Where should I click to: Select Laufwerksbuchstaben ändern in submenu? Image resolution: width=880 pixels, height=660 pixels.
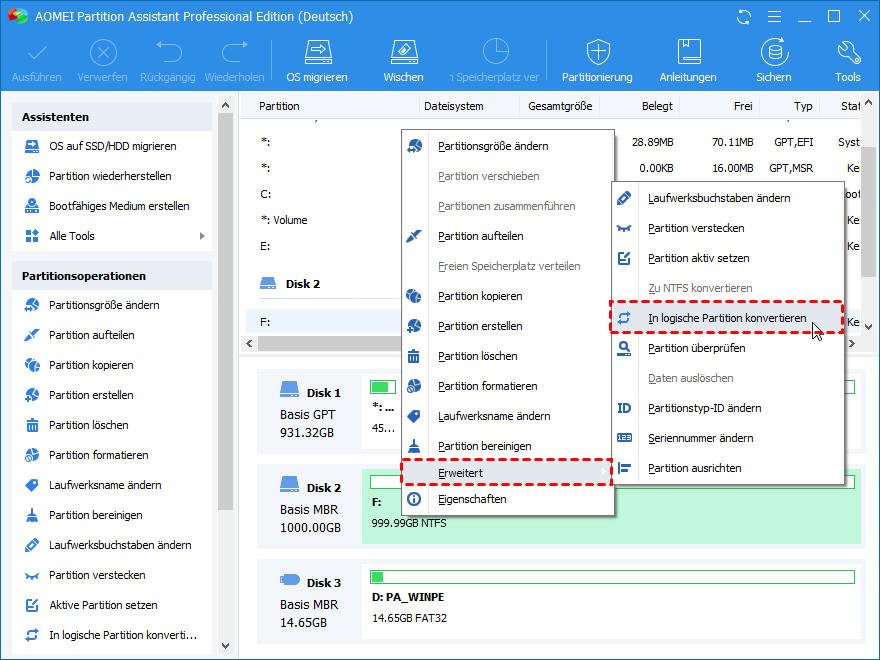click(728, 198)
